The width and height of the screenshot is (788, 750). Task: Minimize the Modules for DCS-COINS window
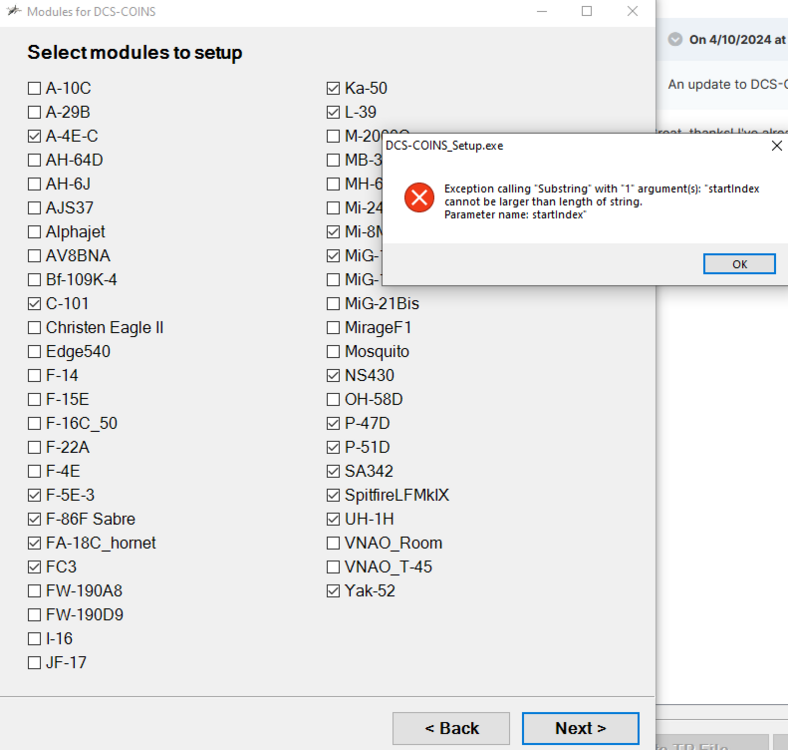click(541, 11)
